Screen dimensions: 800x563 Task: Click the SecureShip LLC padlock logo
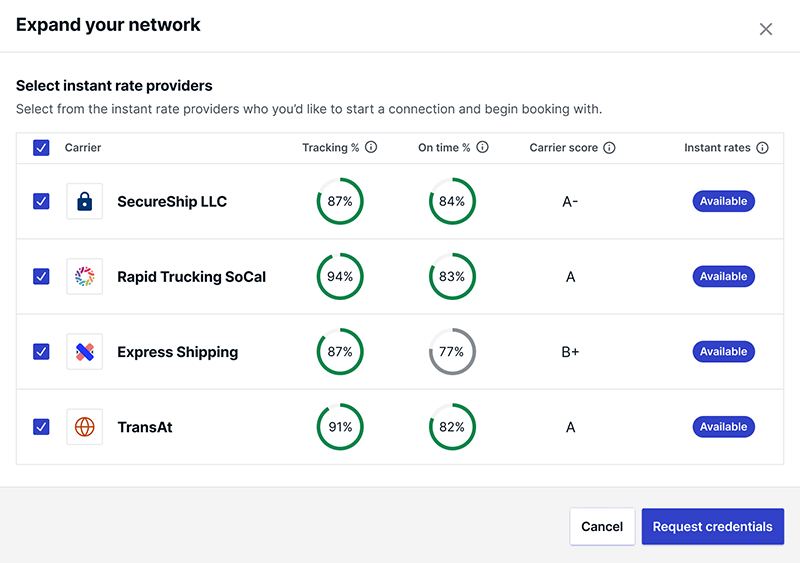point(85,201)
